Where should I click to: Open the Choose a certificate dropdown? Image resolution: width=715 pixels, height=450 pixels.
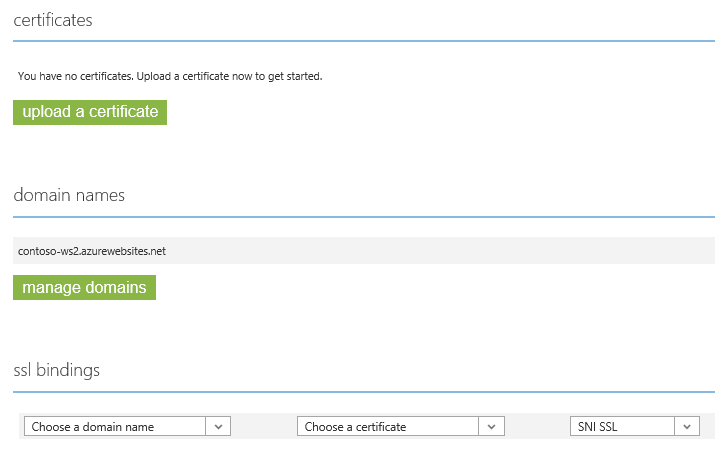coord(388,426)
